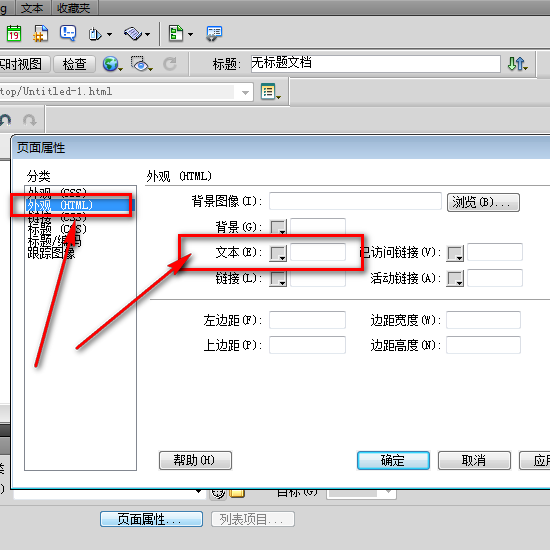Click the Tag Chooser icon
The image size is (550, 550).
[214, 34]
